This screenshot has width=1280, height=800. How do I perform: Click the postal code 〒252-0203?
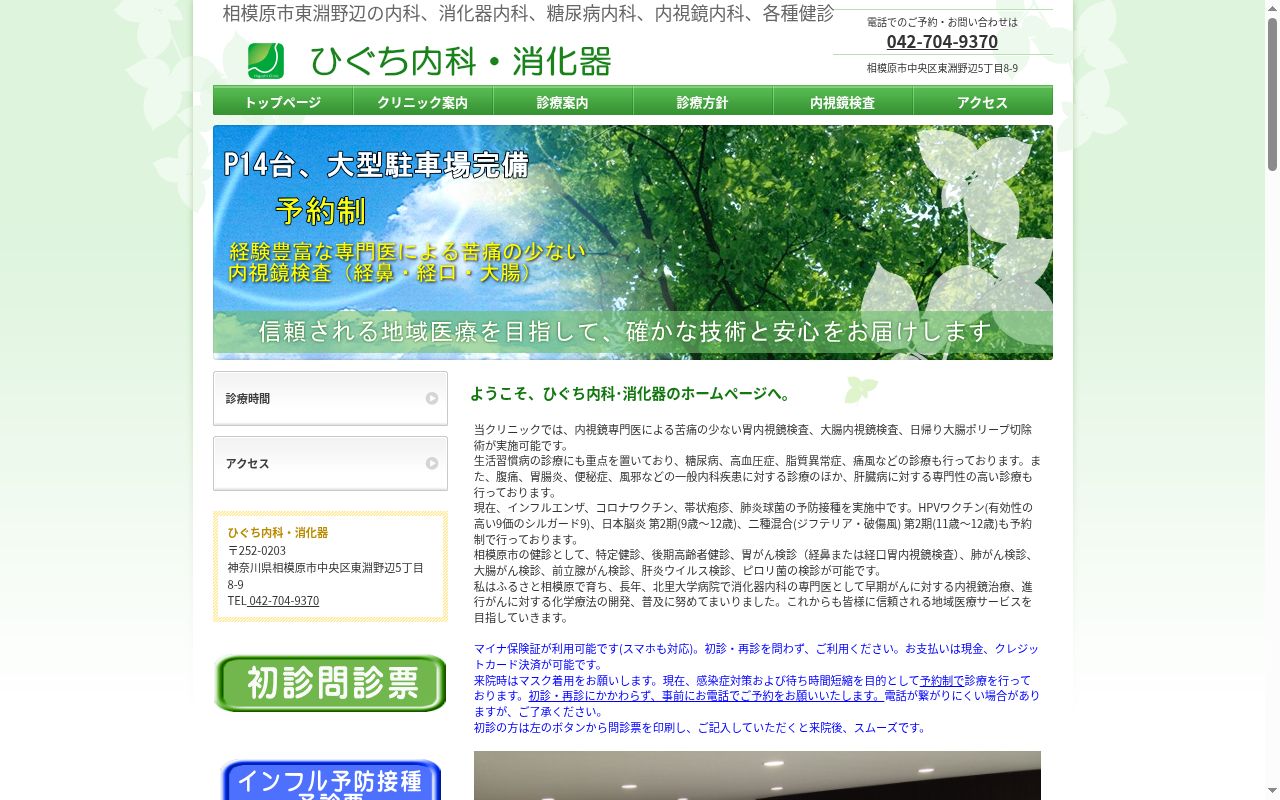[257, 551]
